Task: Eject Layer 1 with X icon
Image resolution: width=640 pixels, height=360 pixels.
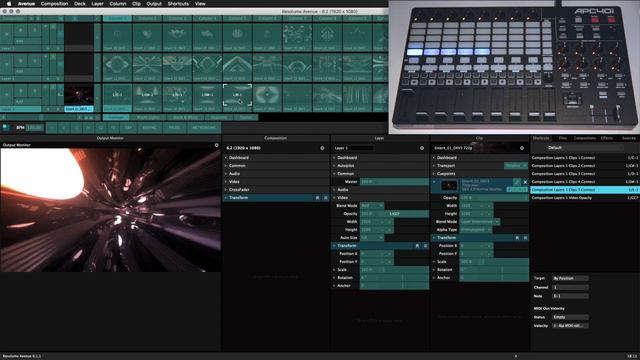Action: [x=7, y=96]
